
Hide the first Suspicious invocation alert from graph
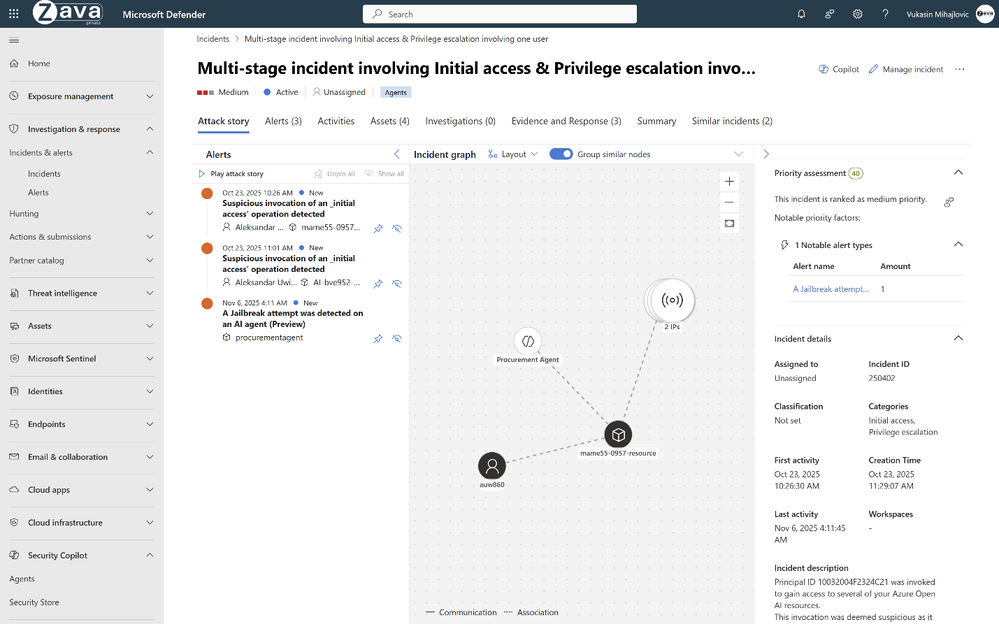pos(396,228)
